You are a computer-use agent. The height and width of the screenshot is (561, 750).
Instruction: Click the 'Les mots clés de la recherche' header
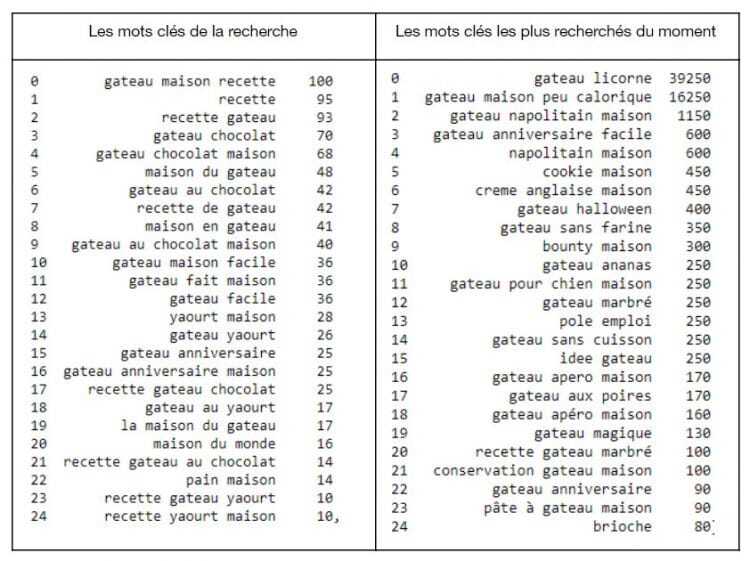[x=194, y=32]
